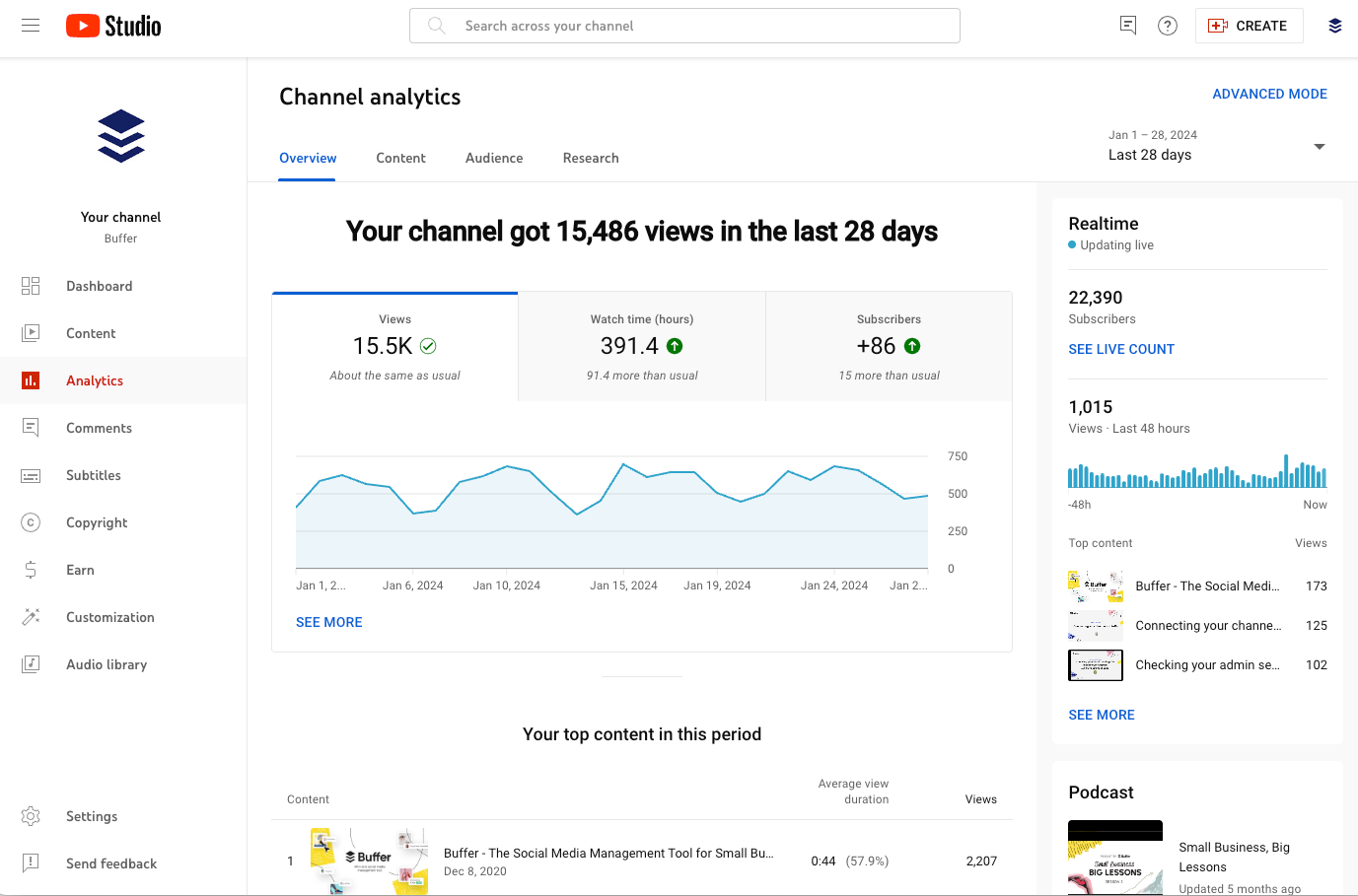1358x896 pixels.
Task: Click SEE LIVE COUNT under subscribers
Action: 1121,349
